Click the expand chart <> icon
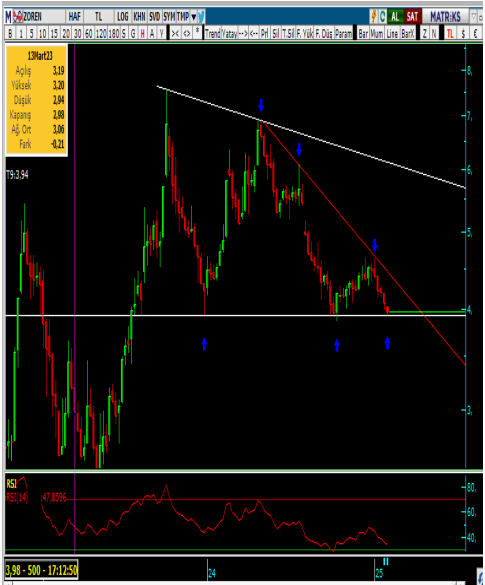Image resolution: width=485 pixels, height=585 pixels. click(187, 34)
